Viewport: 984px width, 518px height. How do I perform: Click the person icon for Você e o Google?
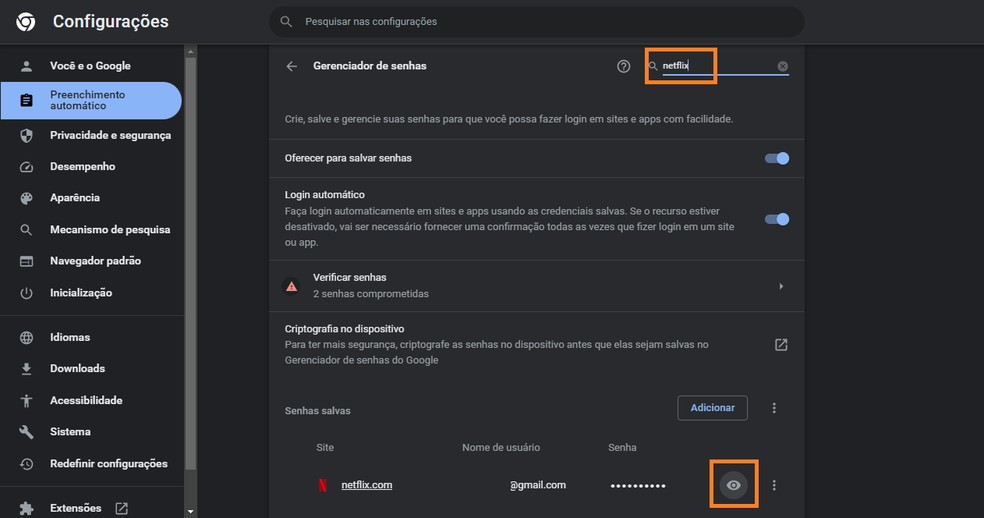point(26,66)
